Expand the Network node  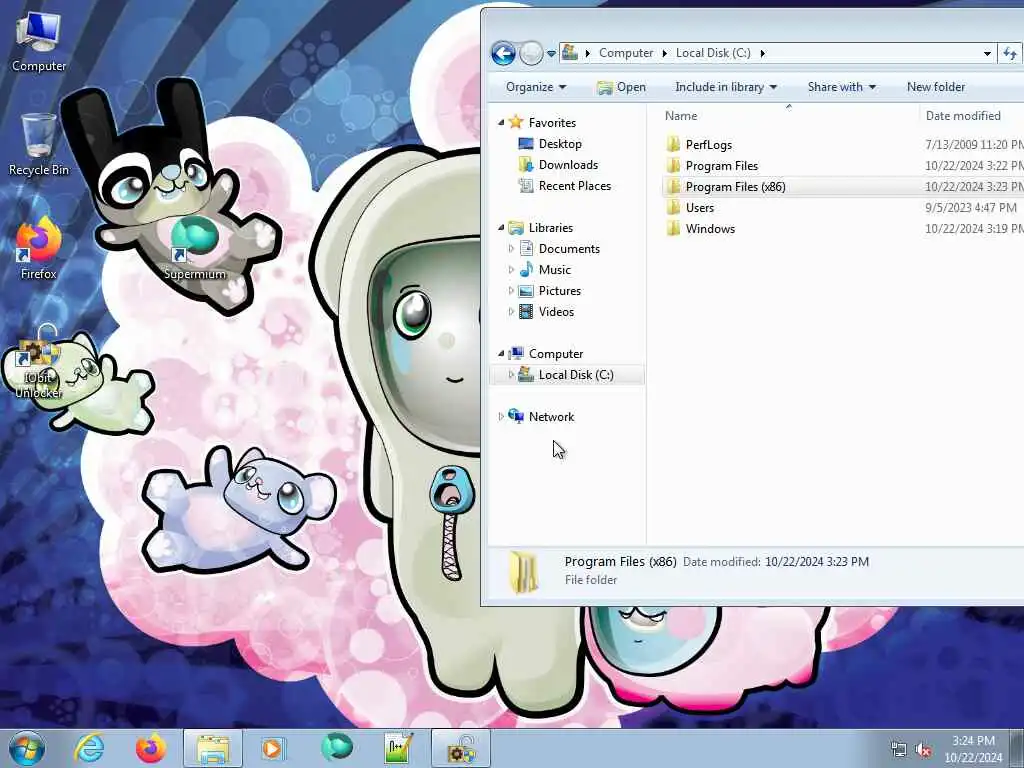(501, 417)
